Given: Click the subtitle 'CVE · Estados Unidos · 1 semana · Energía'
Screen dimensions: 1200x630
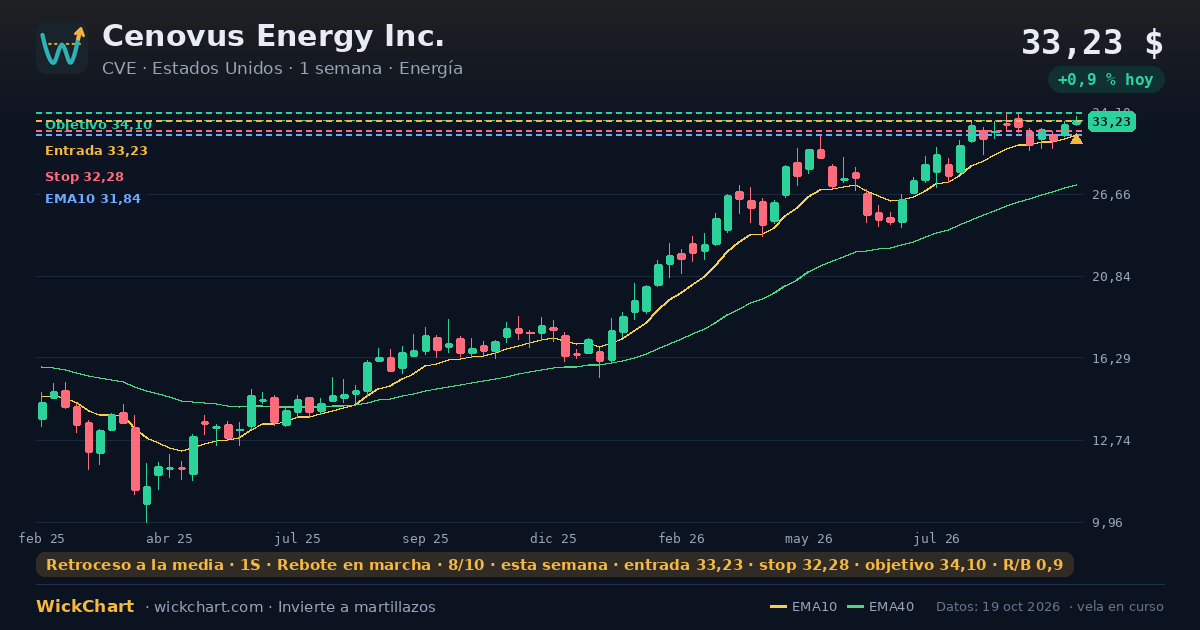Looking at the screenshot, I should tap(282, 69).
